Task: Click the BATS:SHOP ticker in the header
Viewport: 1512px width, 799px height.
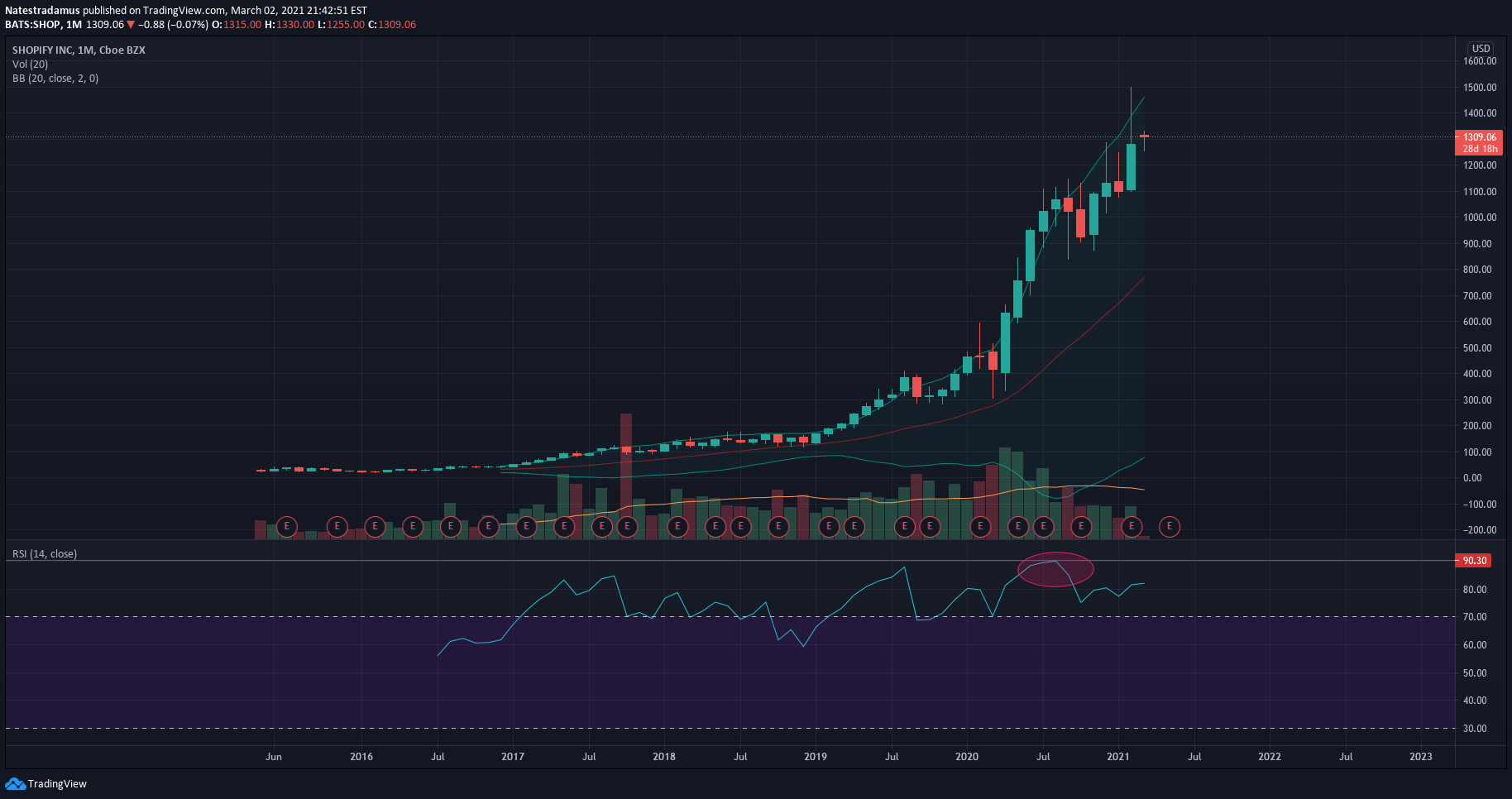Action: pyautogui.click(x=33, y=25)
